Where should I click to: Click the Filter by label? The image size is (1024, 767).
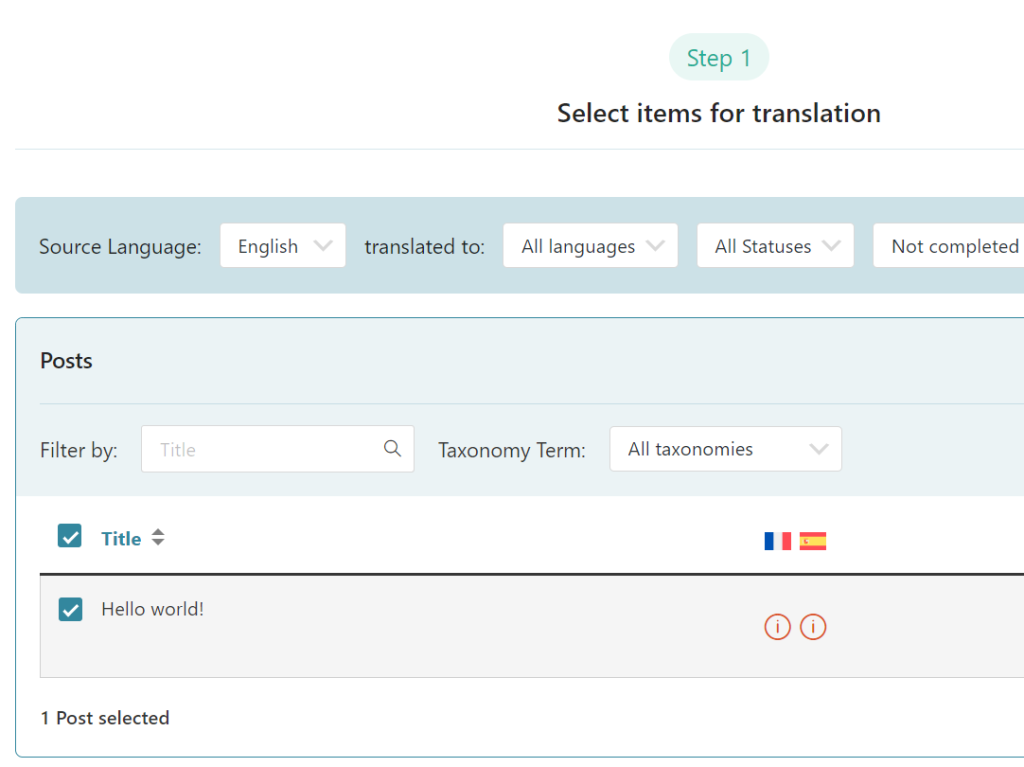pyautogui.click(x=78, y=450)
